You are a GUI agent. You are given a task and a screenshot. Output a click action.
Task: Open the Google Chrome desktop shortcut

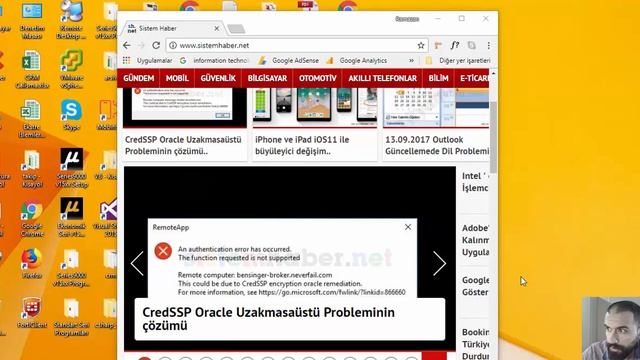pos(32,219)
